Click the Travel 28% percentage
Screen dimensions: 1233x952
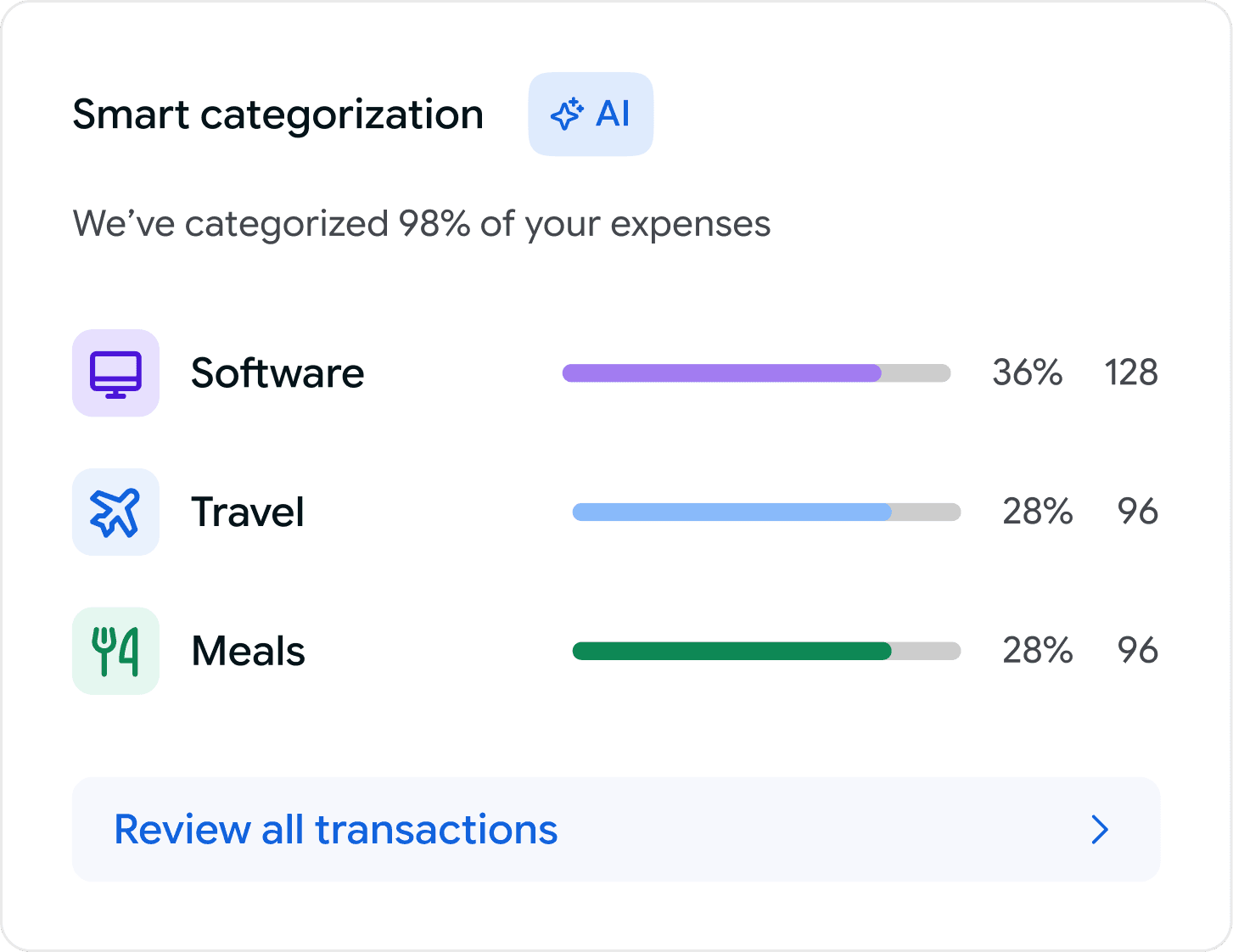1038,512
